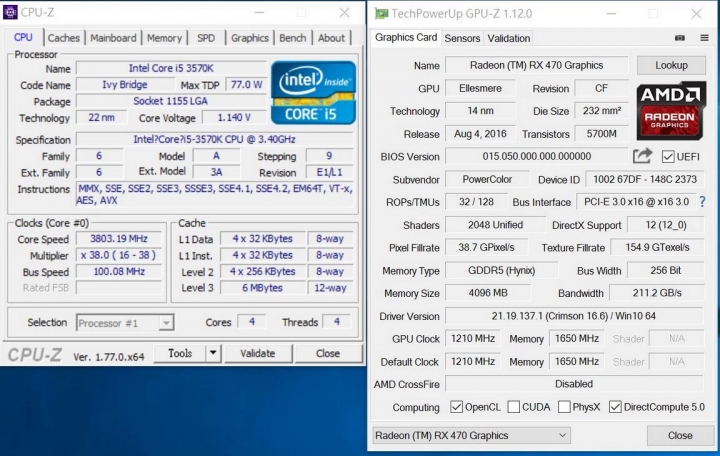Click the Shaders value 2048 Unified
The width and height of the screenshot is (720, 456).
pos(495,225)
